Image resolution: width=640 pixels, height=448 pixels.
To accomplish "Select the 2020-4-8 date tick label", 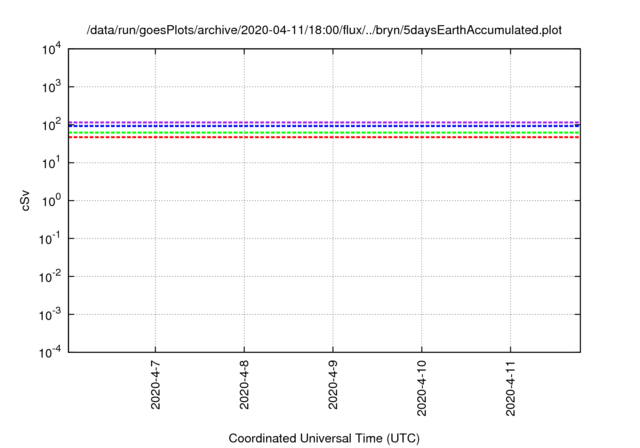I will [x=244, y=385].
